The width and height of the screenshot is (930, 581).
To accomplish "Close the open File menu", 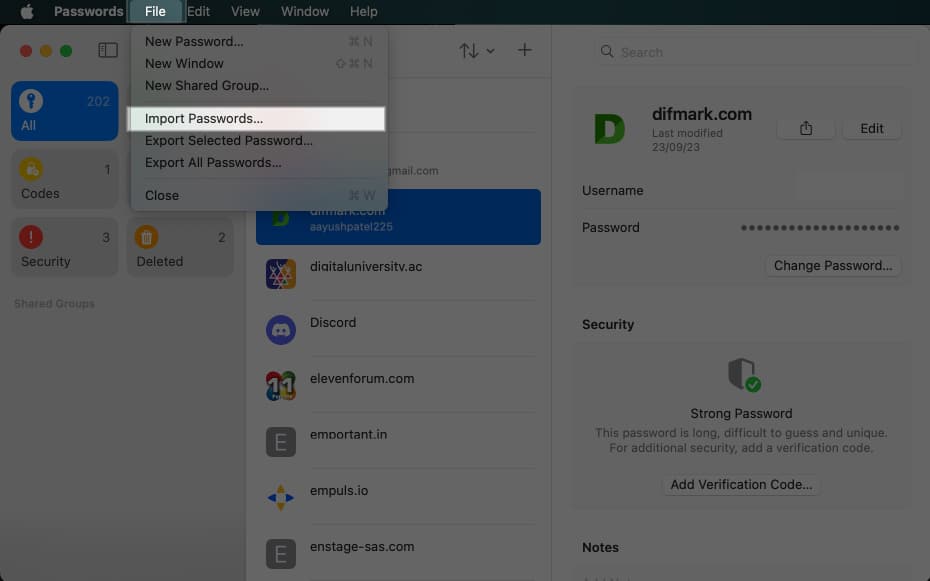I will 155,11.
